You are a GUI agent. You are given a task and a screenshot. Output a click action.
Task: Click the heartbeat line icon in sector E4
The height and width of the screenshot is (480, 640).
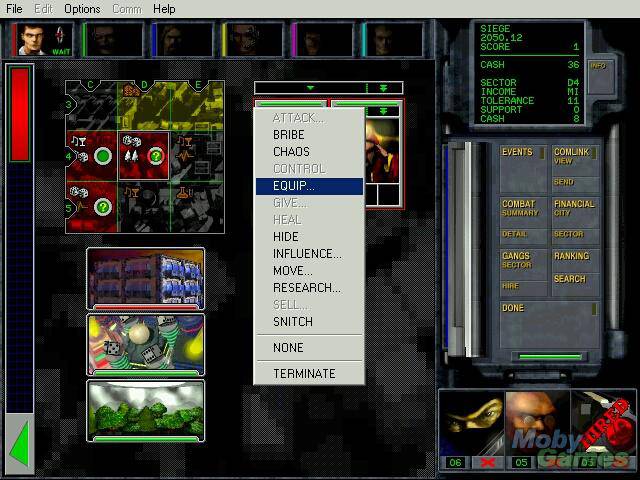(x=184, y=156)
